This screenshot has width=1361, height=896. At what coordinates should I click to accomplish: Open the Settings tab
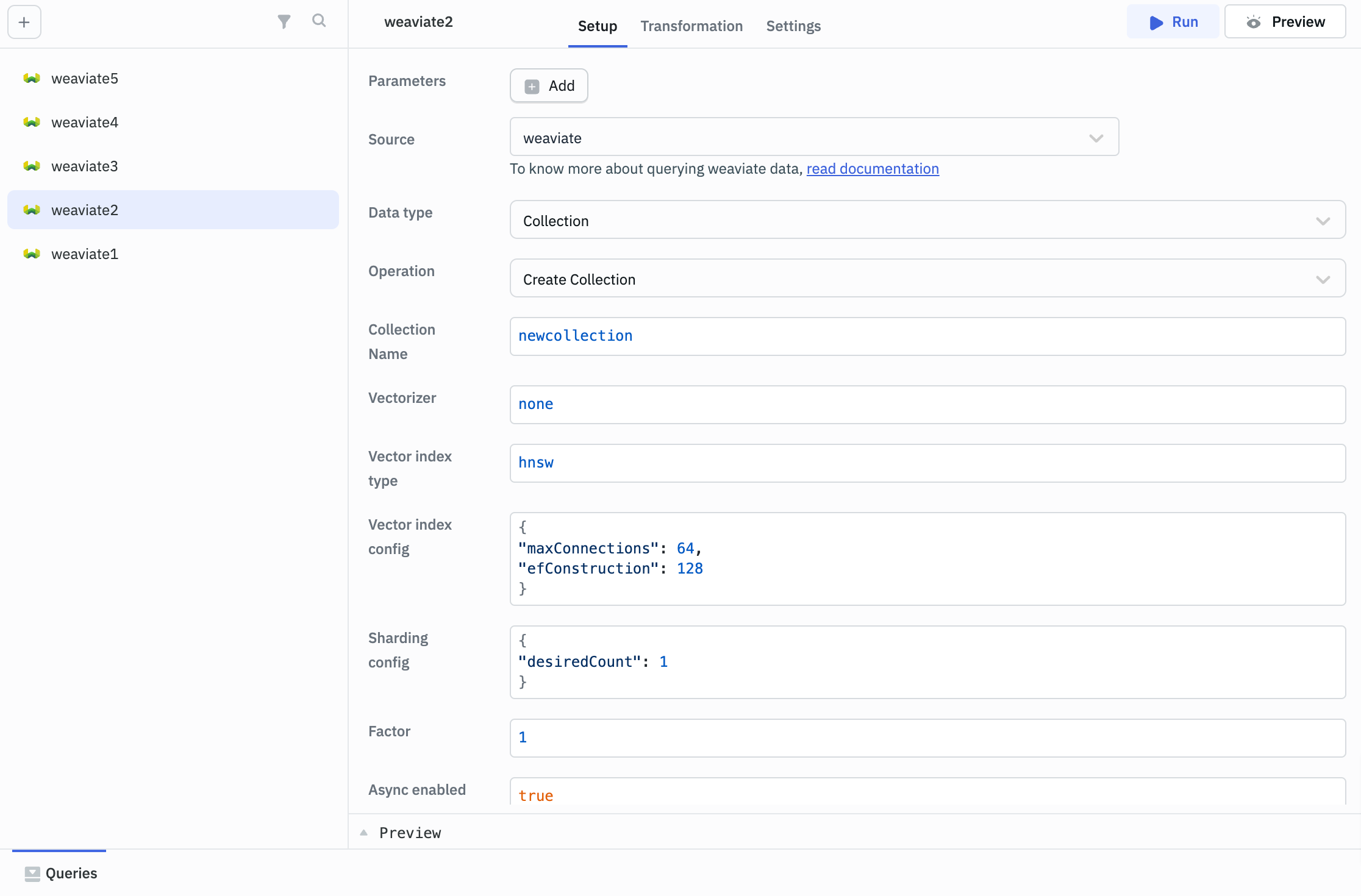[793, 26]
